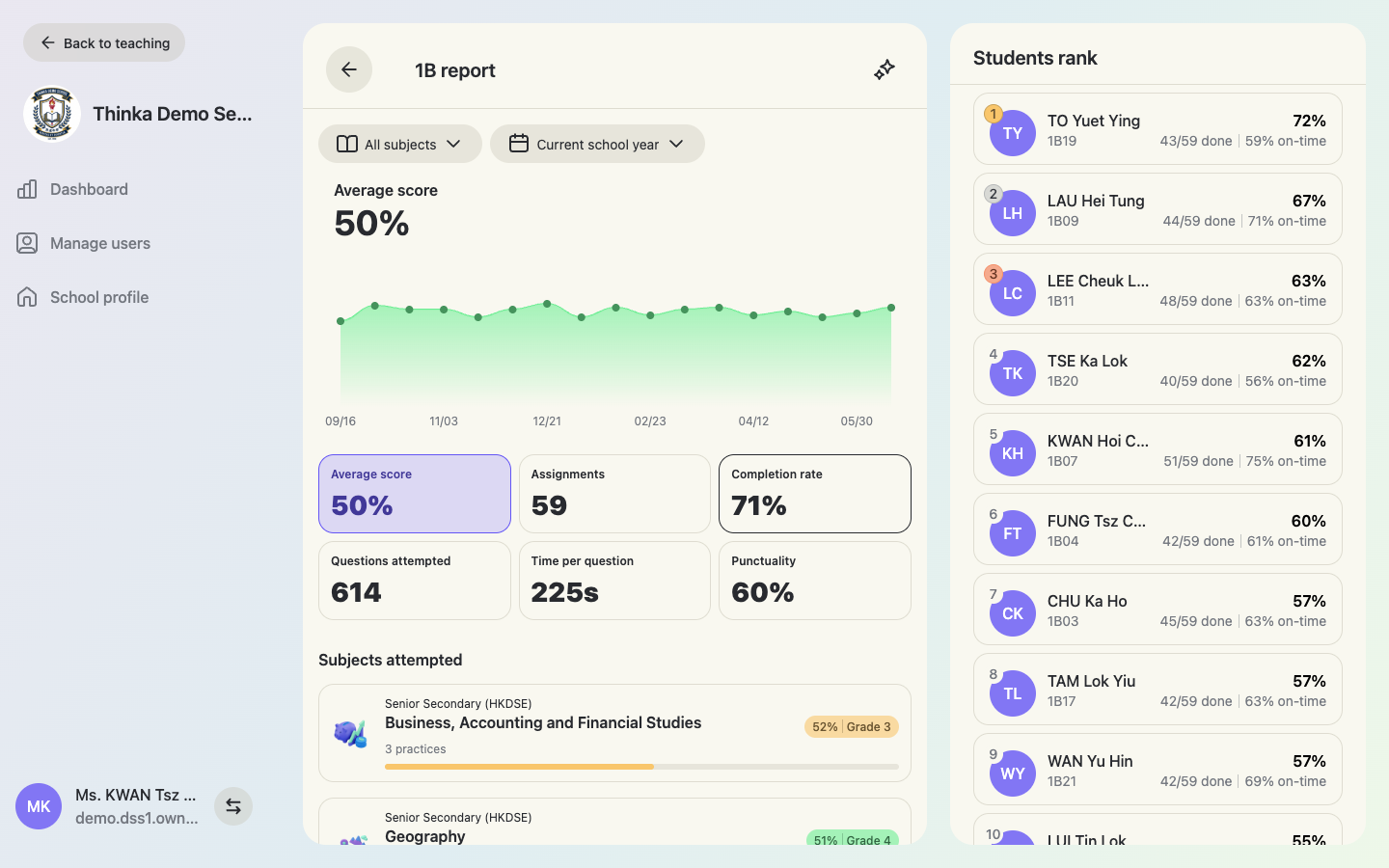The width and height of the screenshot is (1389, 868).
Task: Open WAN Yu Hin student row
Action: point(1157,770)
